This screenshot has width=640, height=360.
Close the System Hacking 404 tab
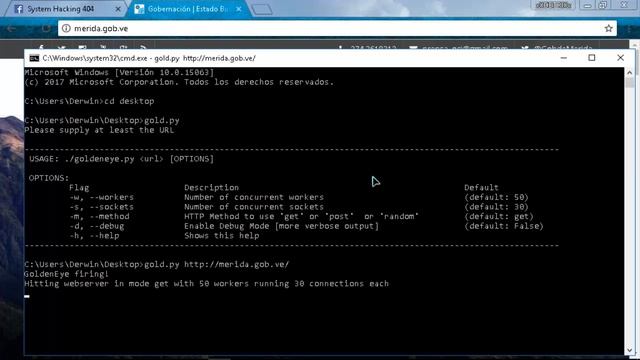[118, 9]
